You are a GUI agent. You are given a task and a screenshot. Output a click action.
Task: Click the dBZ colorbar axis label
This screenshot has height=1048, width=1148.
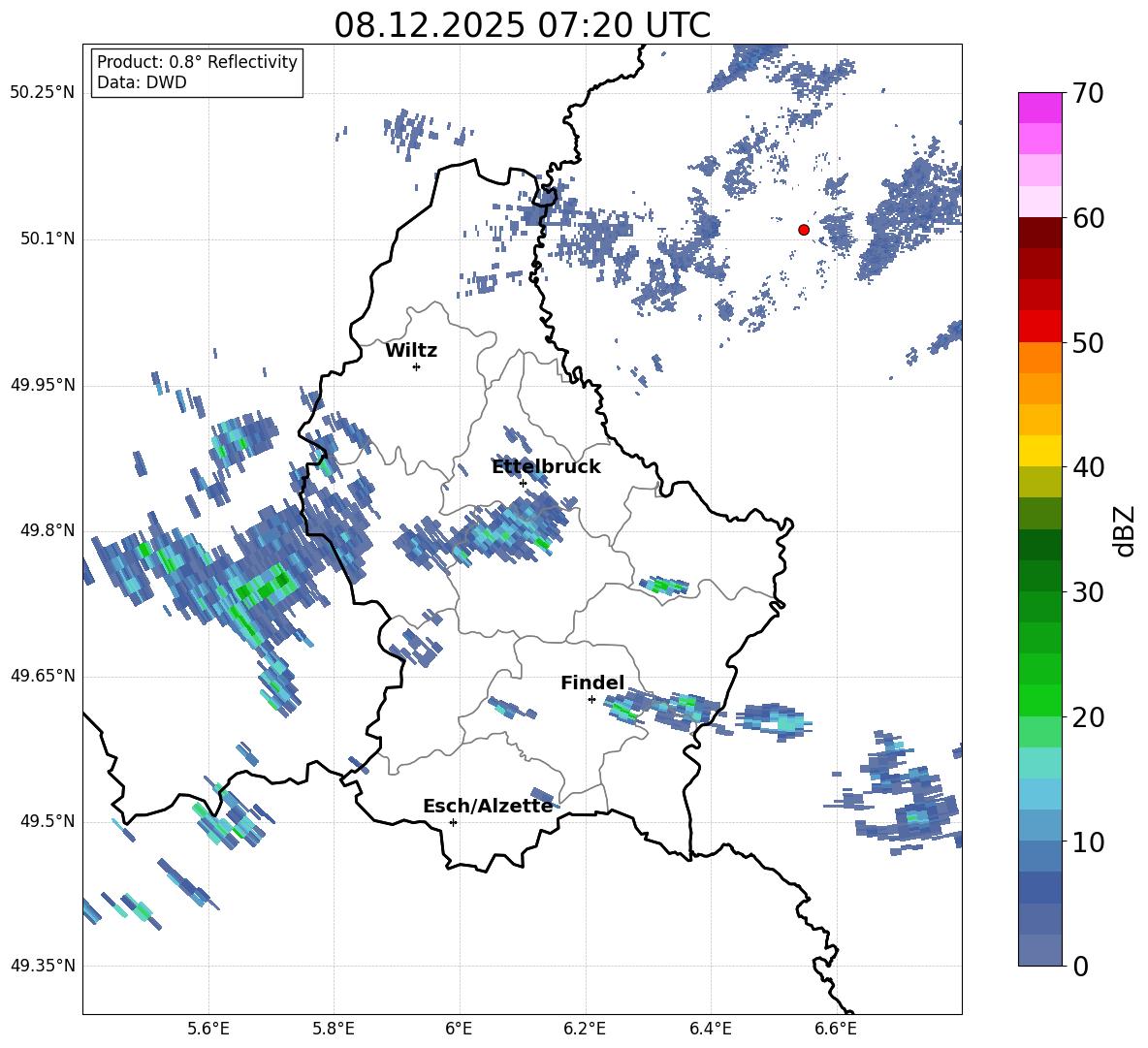tap(1126, 530)
